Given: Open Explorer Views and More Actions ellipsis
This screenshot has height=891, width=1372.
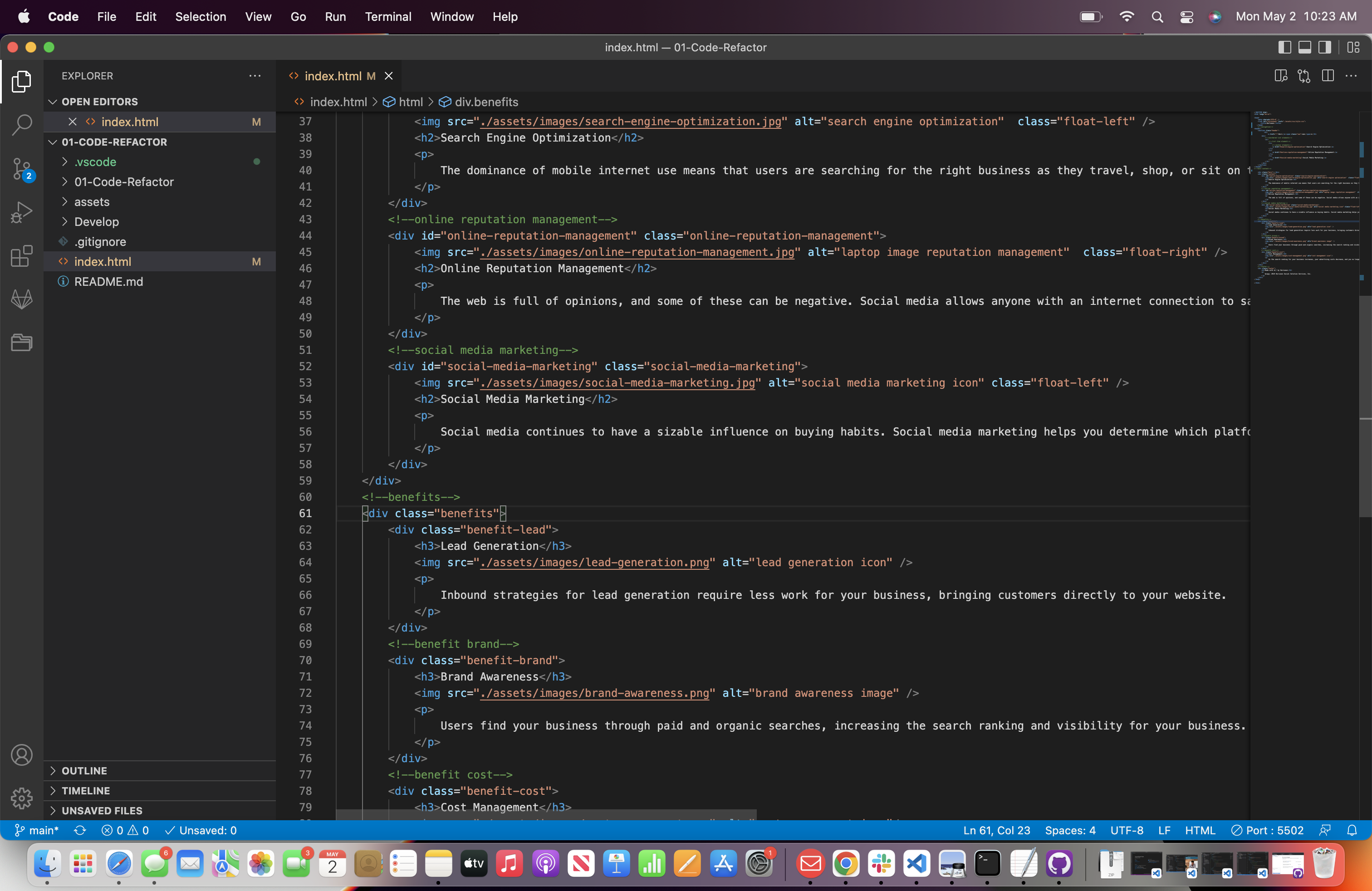Looking at the screenshot, I should point(255,75).
